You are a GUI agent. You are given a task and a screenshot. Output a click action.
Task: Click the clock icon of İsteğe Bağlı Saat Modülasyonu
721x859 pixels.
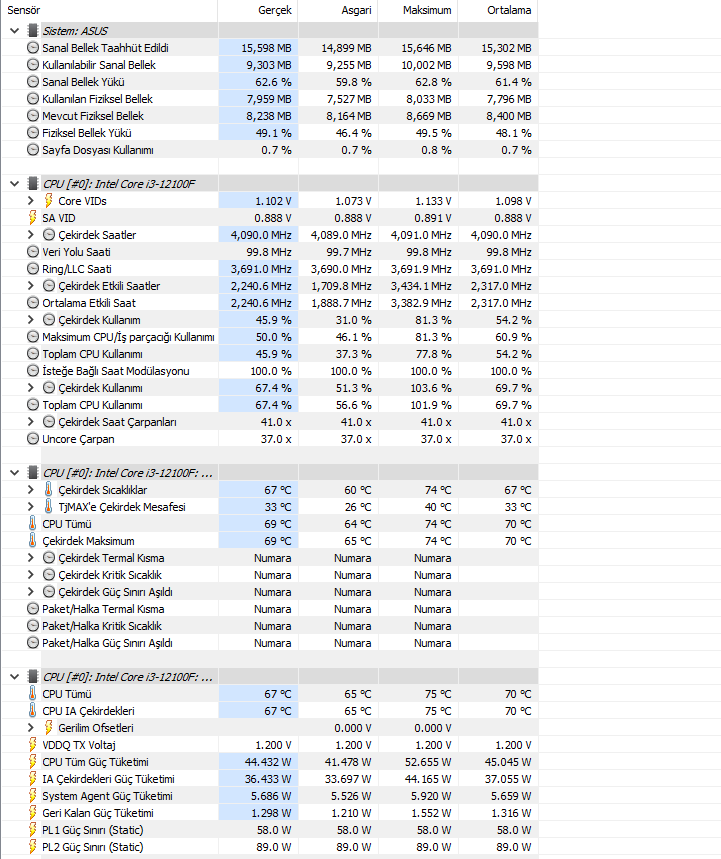33,370
